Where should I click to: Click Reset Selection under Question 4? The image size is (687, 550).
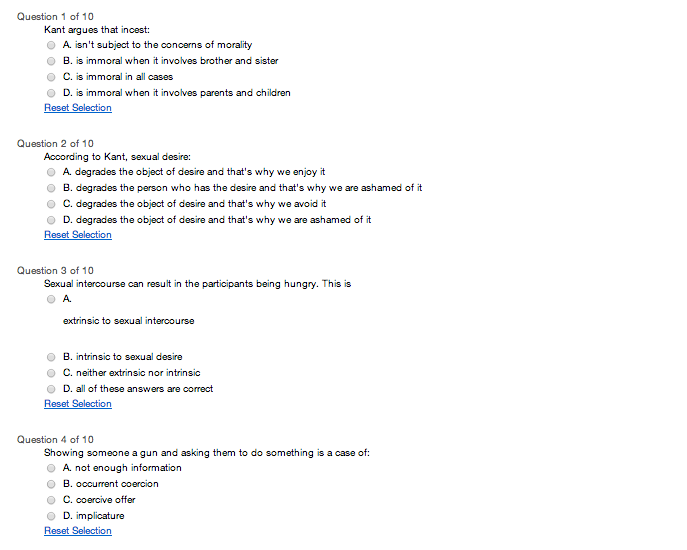(78, 531)
